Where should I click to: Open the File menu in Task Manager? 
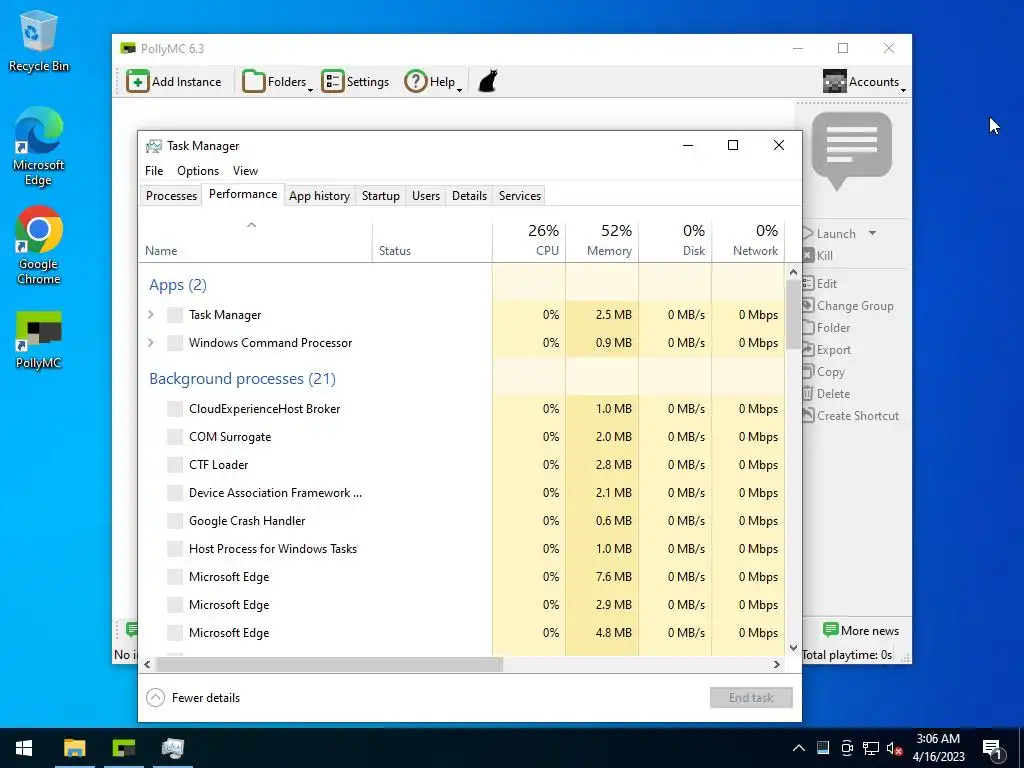154,171
